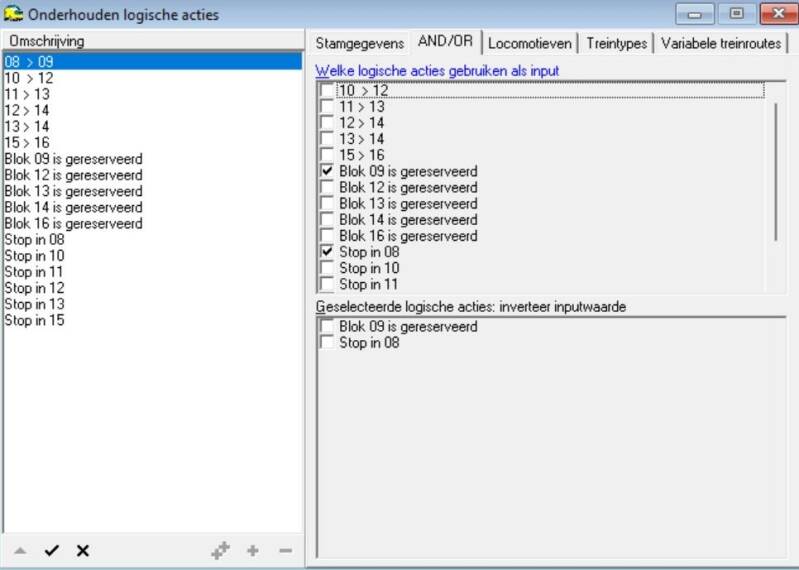Select 'Blok 12 is gereserveerd' in left list
The width and height of the screenshot is (799, 570).
click(152, 175)
